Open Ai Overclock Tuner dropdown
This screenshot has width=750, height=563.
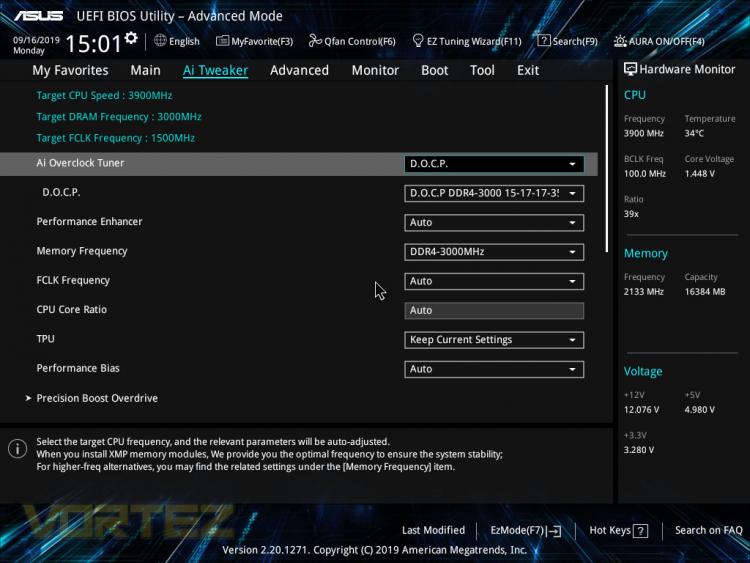pos(494,164)
